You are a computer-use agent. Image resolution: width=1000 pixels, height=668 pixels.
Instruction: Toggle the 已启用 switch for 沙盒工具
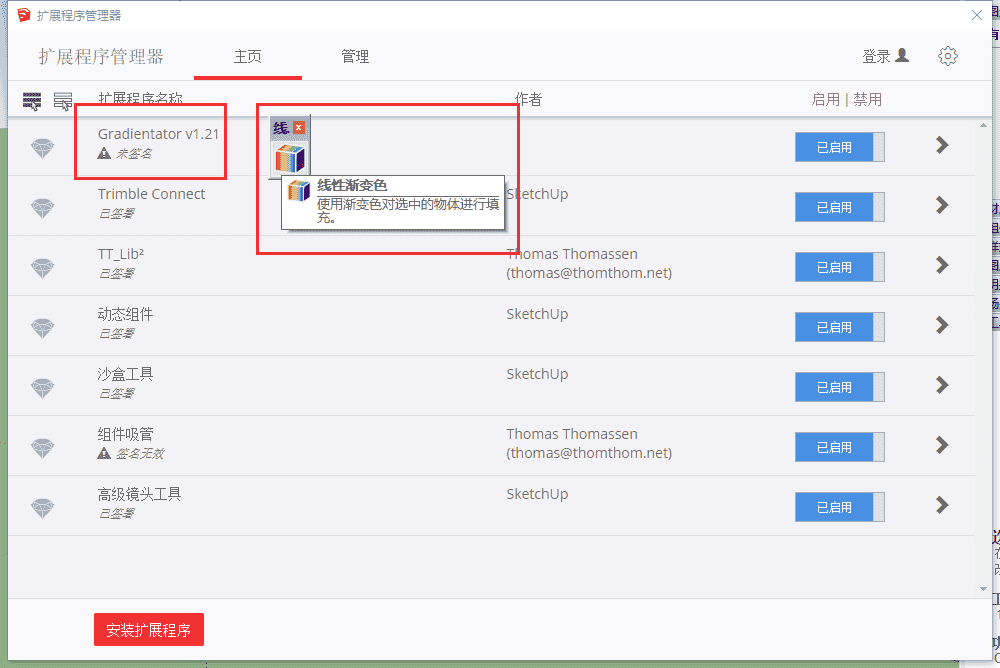tap(839, 387)
